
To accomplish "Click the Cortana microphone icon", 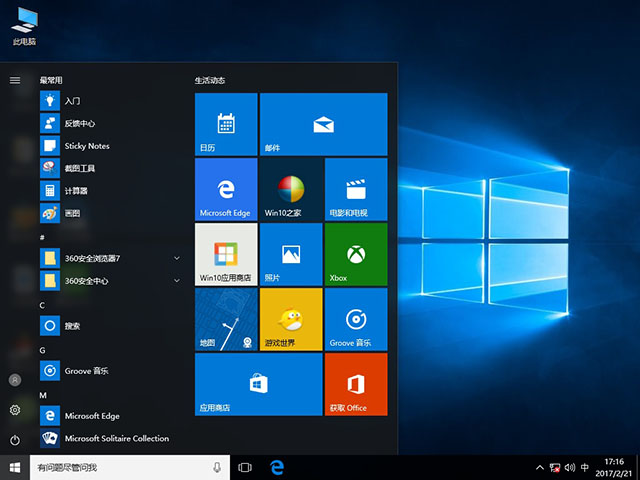I will pos(217,467).
